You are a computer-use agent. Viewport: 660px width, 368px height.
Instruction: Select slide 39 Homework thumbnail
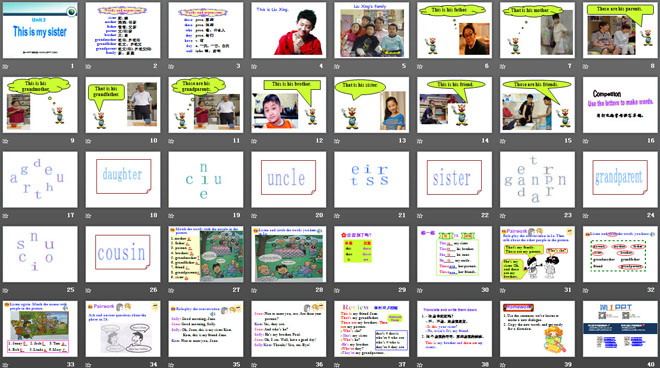(x=538, y=328)
